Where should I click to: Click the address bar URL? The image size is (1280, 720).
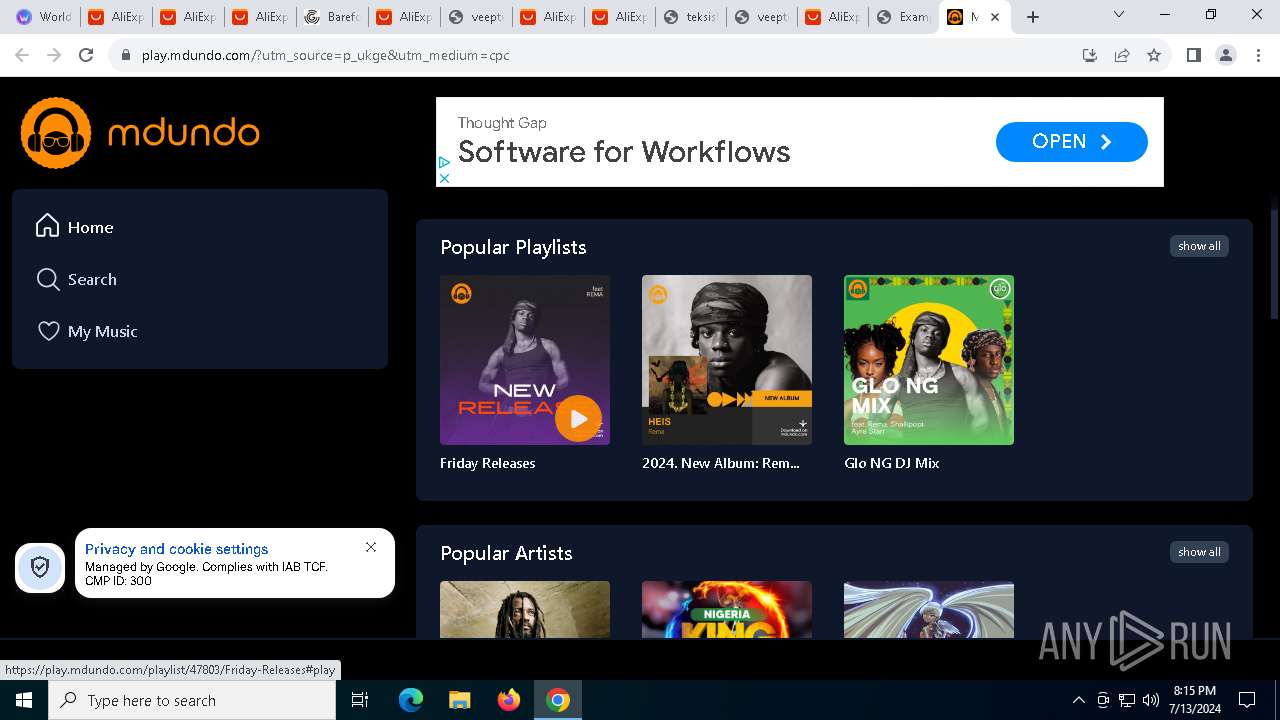click(x=326, y=55)
